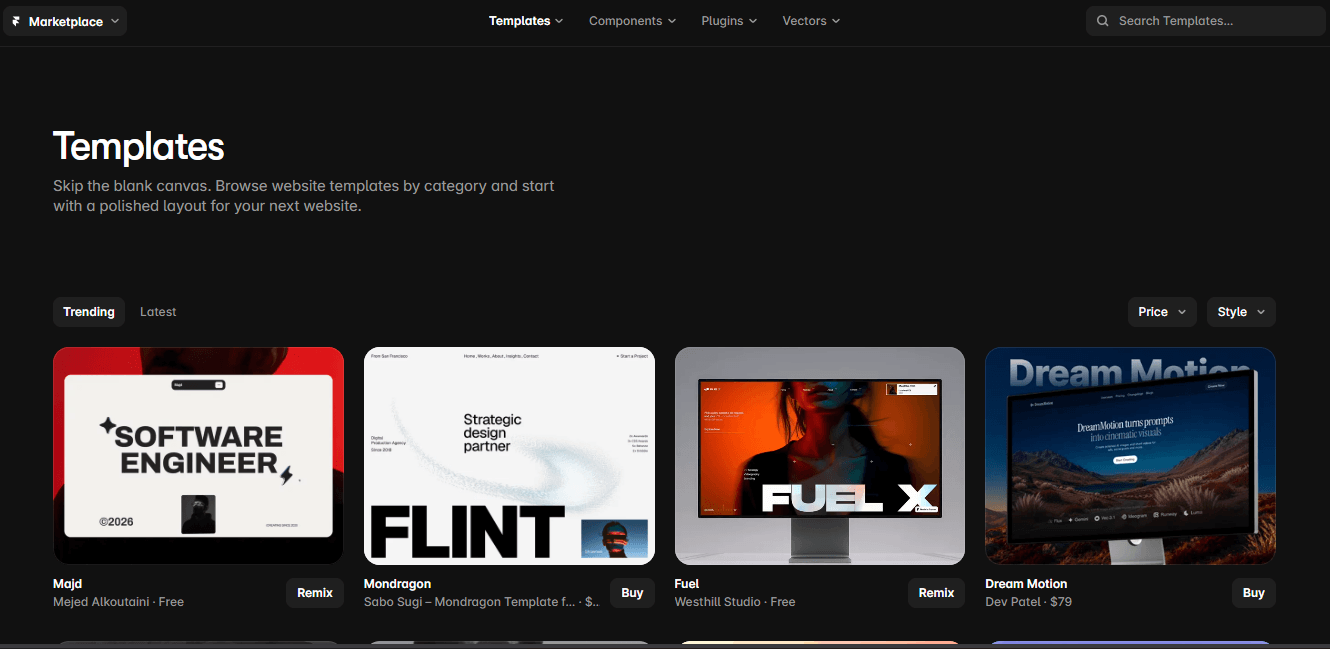Open the Software Engineer thumbnail

click(x=198, y=456)
